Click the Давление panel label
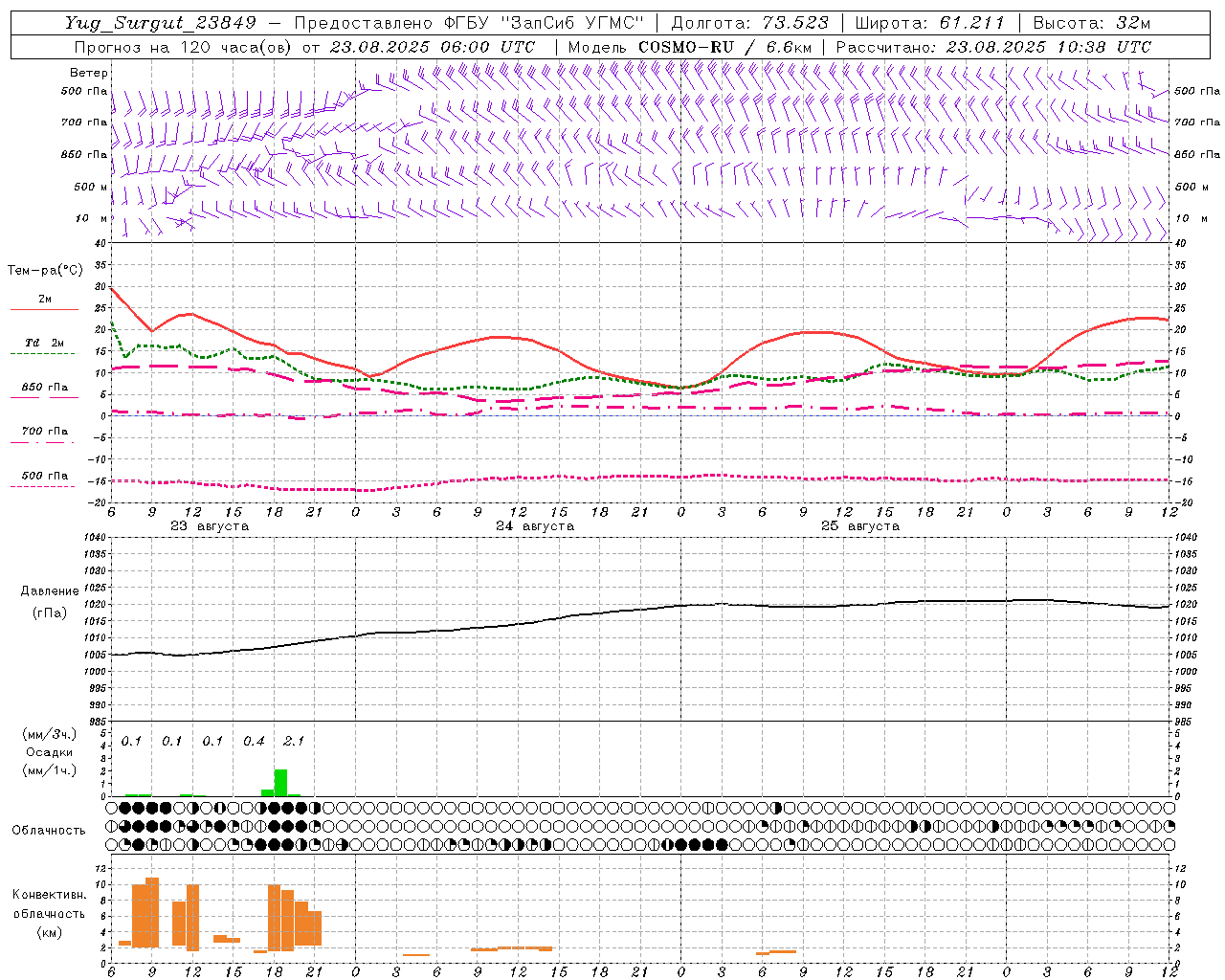Viewport: 1225px width, 980px height. coord(50,591)
